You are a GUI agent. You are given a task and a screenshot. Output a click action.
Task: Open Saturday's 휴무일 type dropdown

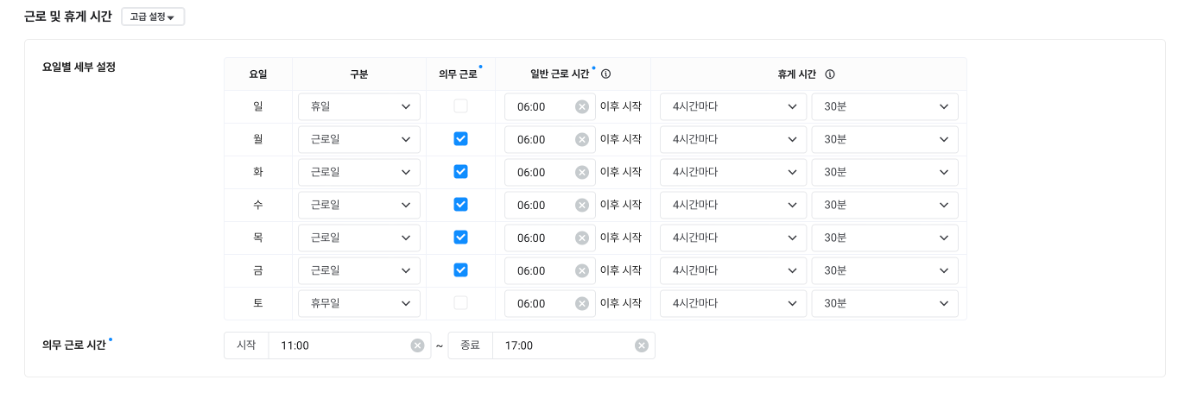point(359,303)
